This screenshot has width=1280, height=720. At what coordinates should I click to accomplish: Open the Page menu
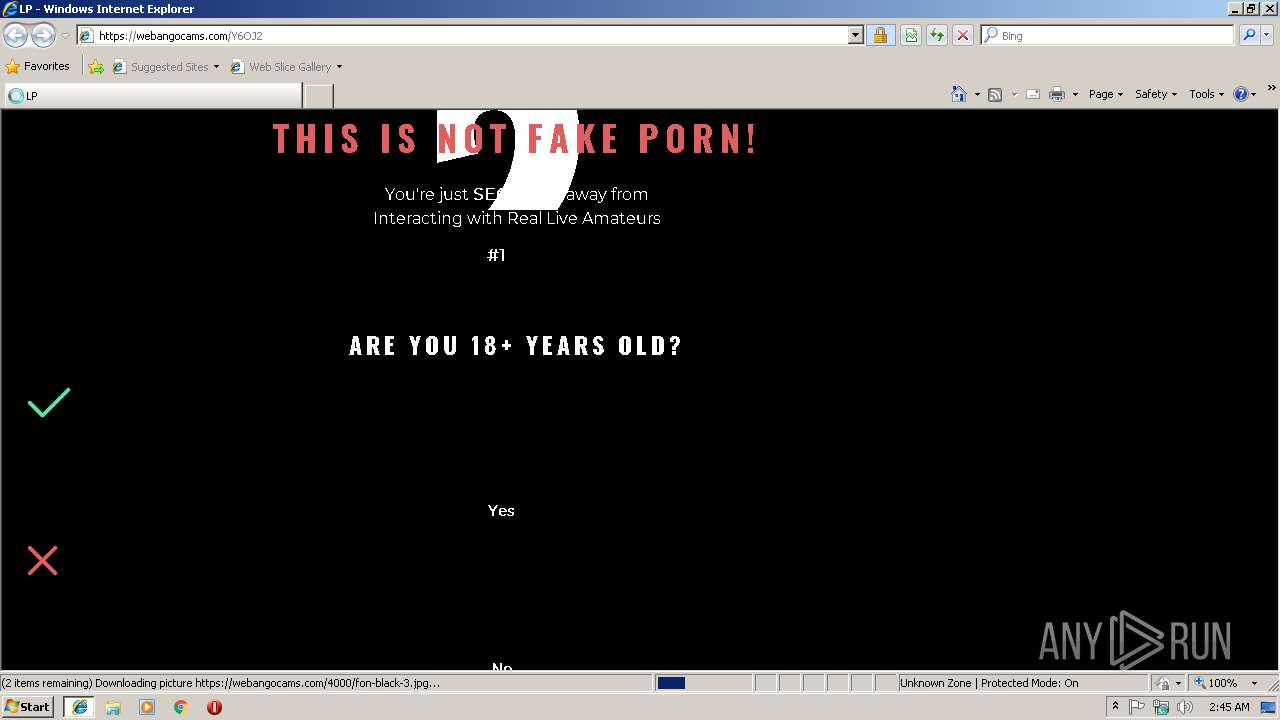tap(1106, 94)
